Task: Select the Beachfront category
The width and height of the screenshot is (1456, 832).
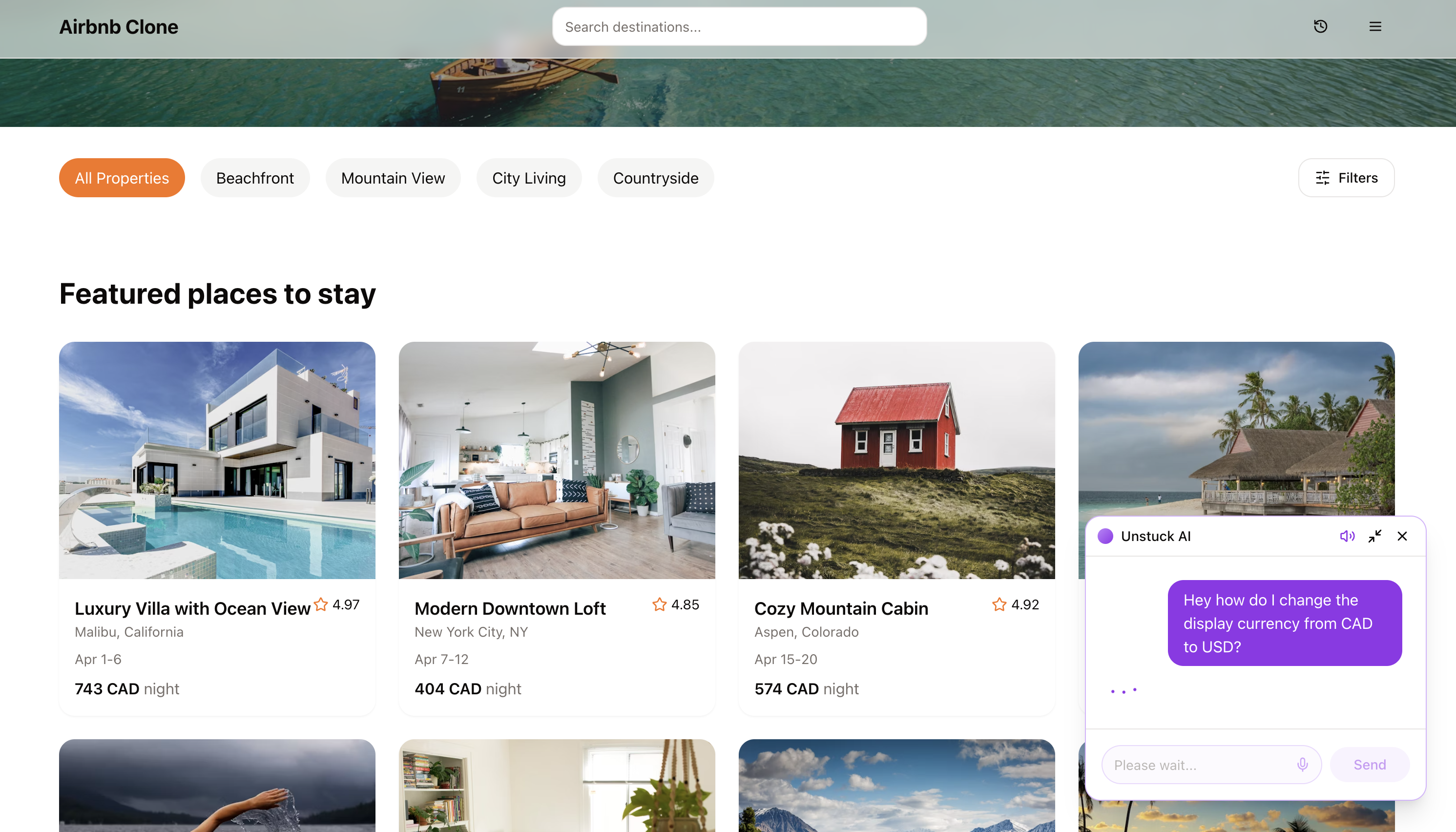Action: [255, 178]
